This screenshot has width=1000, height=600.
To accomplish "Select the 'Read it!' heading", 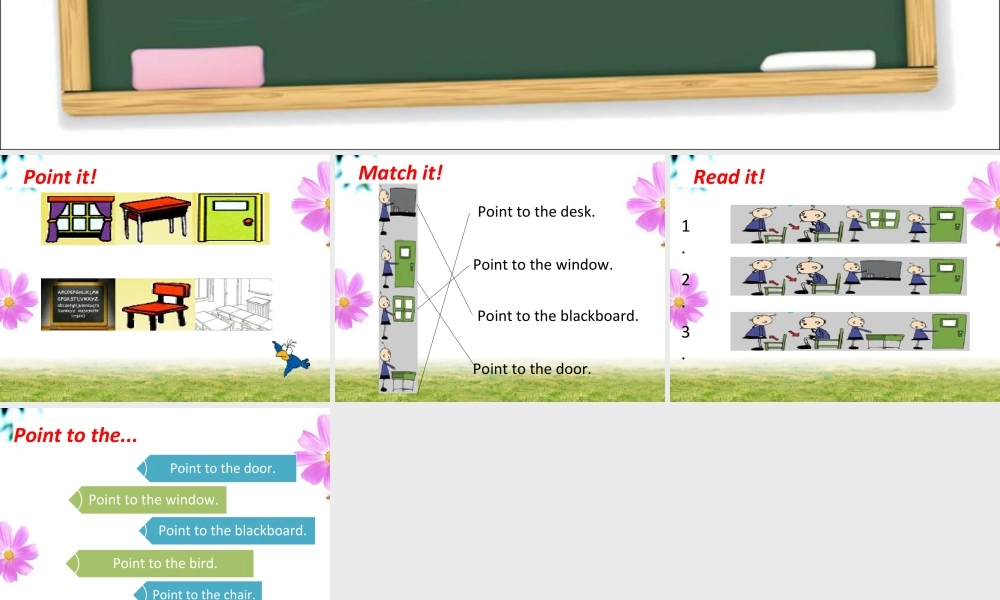I will pos(729,177).
